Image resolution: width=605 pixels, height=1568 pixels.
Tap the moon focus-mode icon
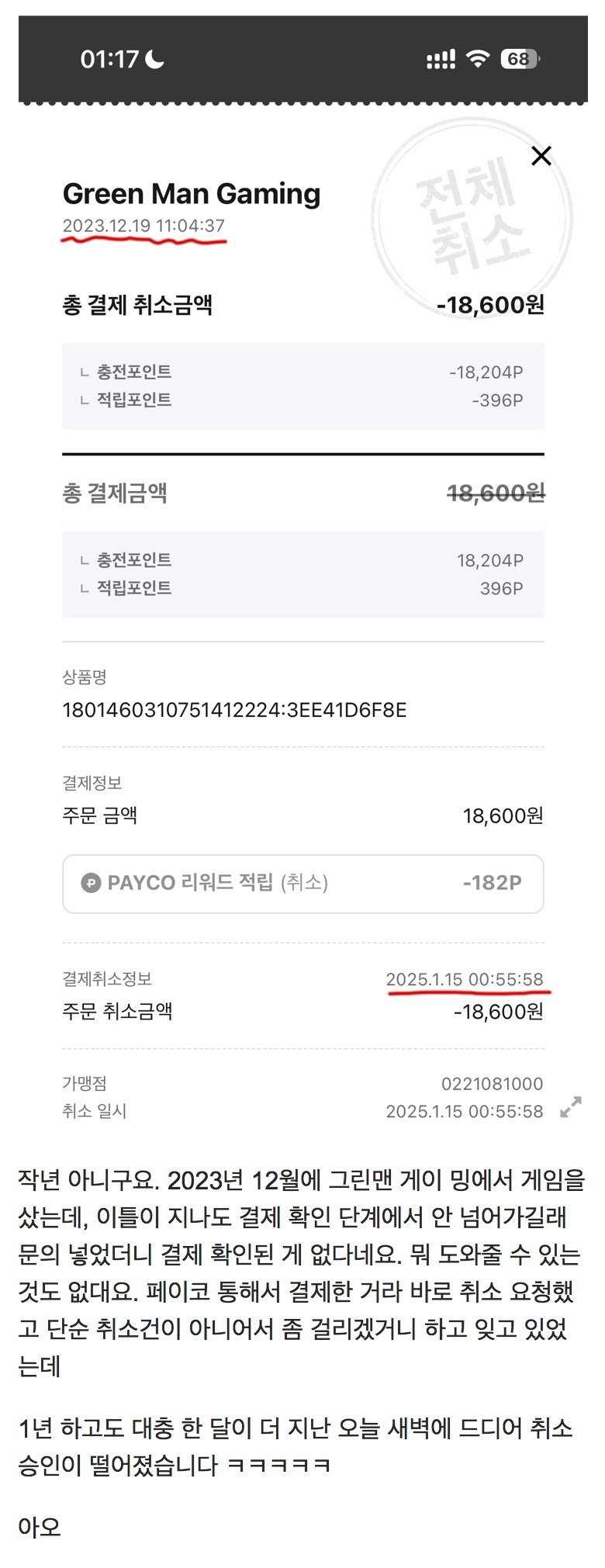(155, 59)
